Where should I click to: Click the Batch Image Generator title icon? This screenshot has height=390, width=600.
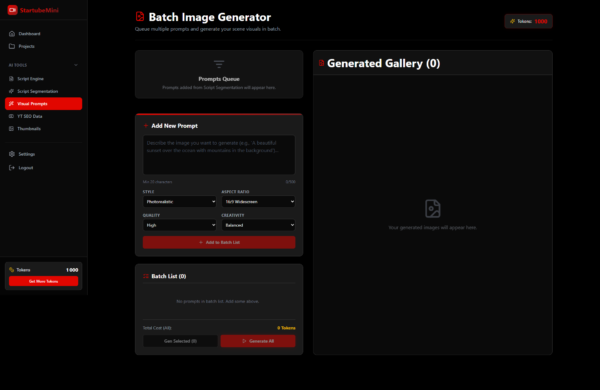coord(140,16)
